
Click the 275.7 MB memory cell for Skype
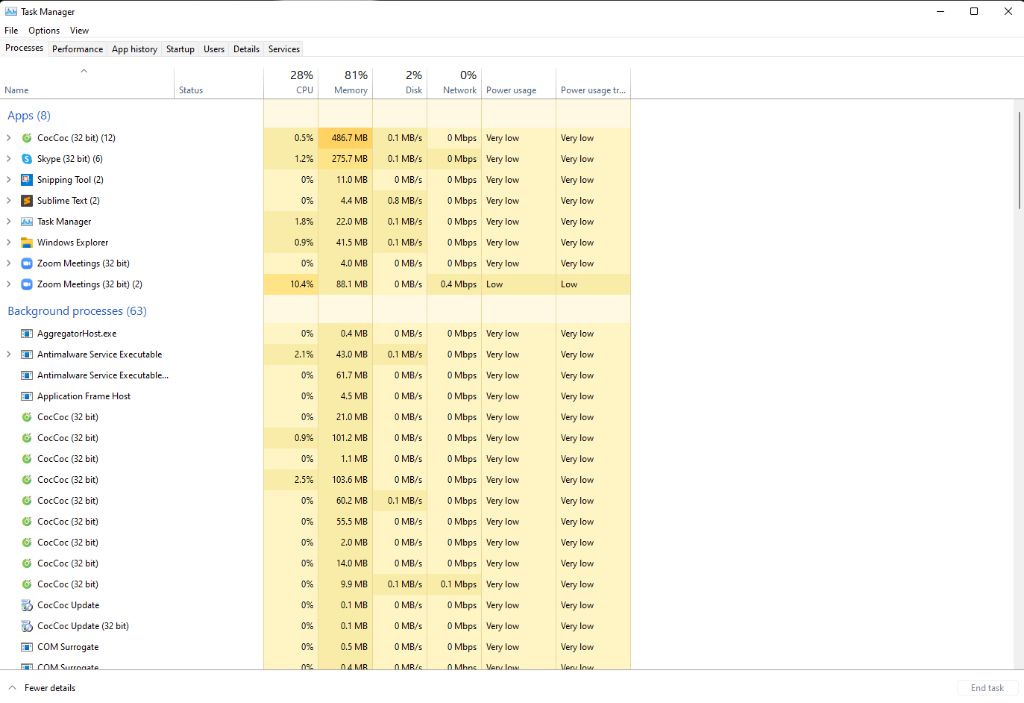tap(345, 159)
